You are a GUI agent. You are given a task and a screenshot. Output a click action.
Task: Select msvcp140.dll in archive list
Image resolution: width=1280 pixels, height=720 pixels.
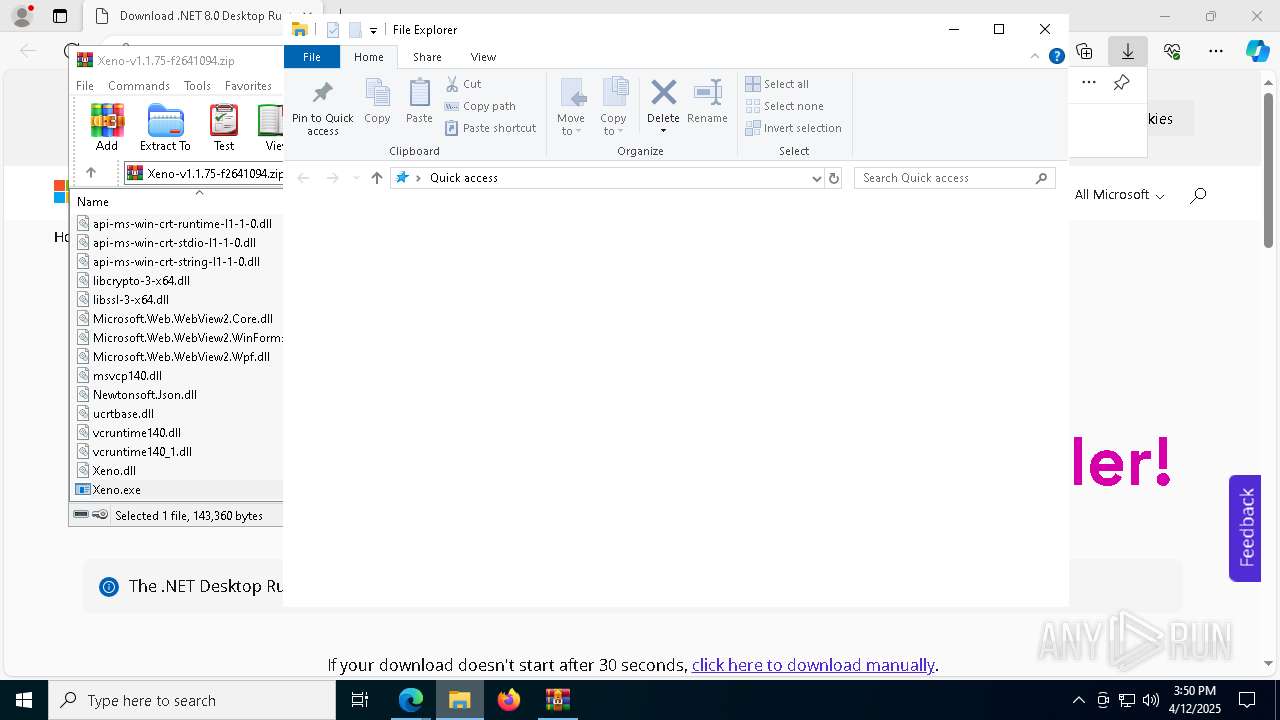[127, 376]
